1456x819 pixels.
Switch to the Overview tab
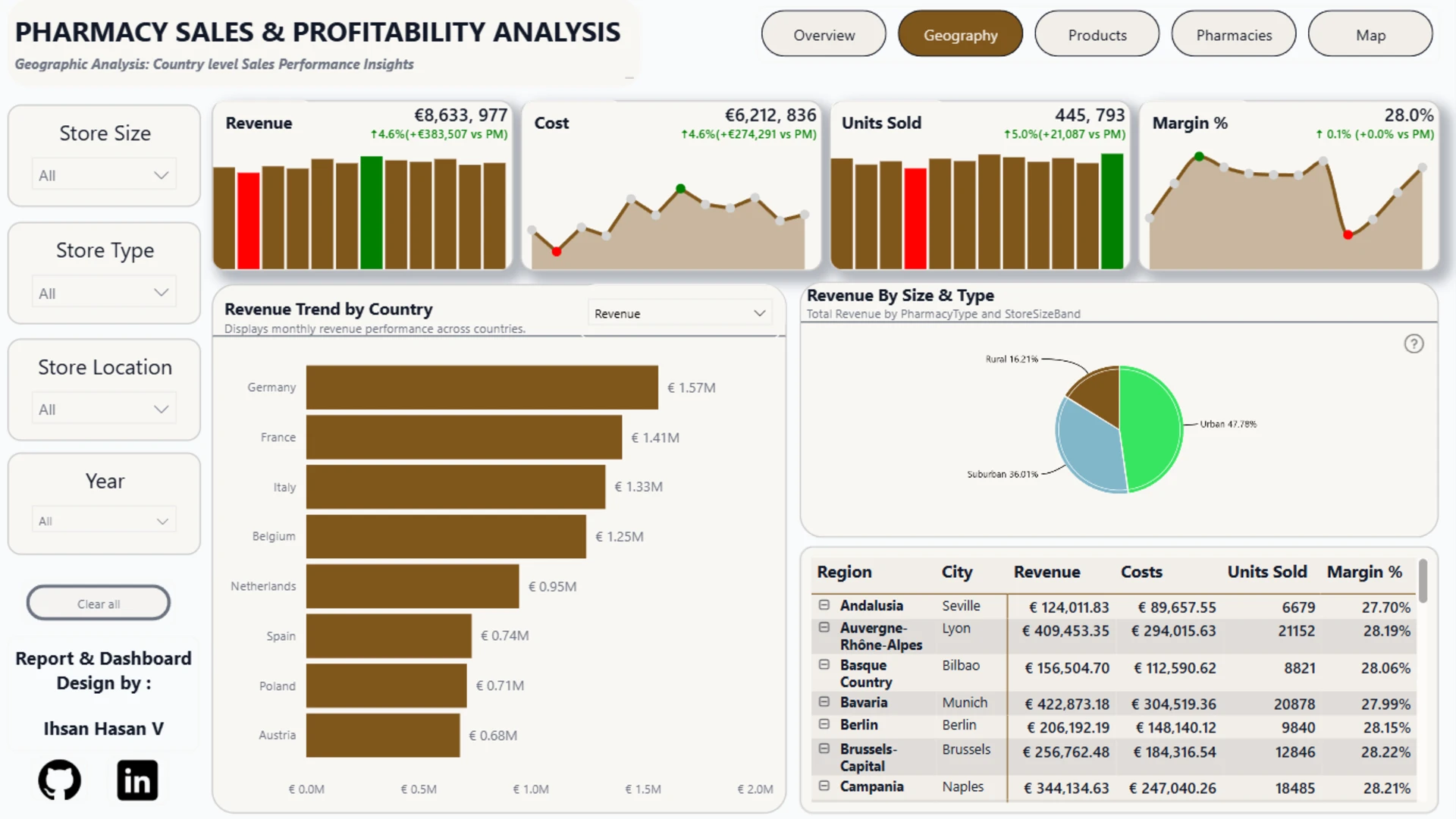tap(824, 34)
